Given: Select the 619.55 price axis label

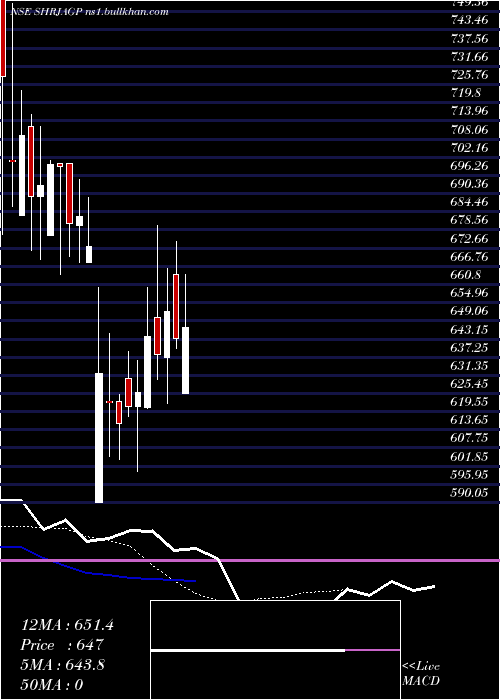Looking at the screenshot, I should coord(469,402).
